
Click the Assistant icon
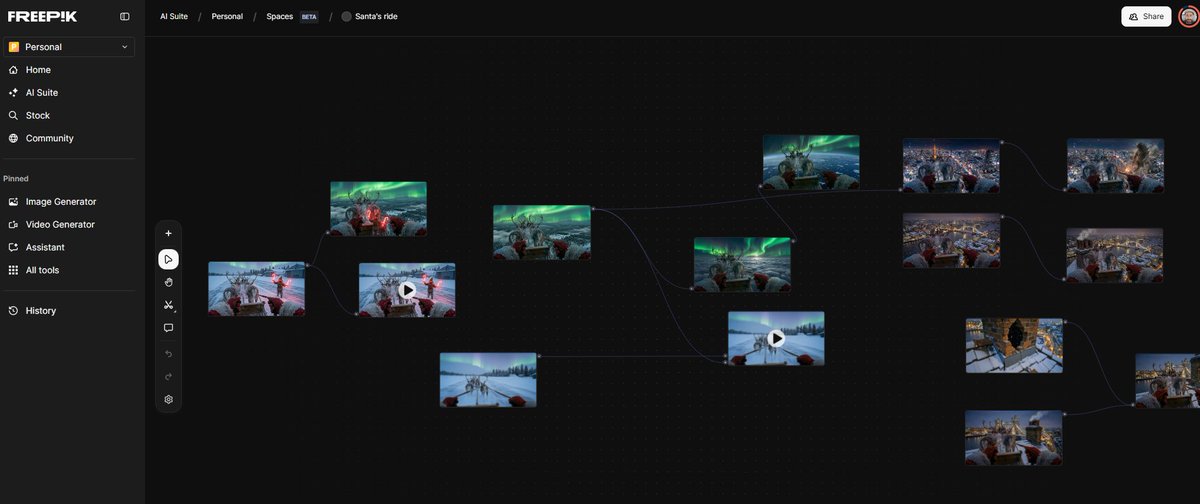point(13,247)
